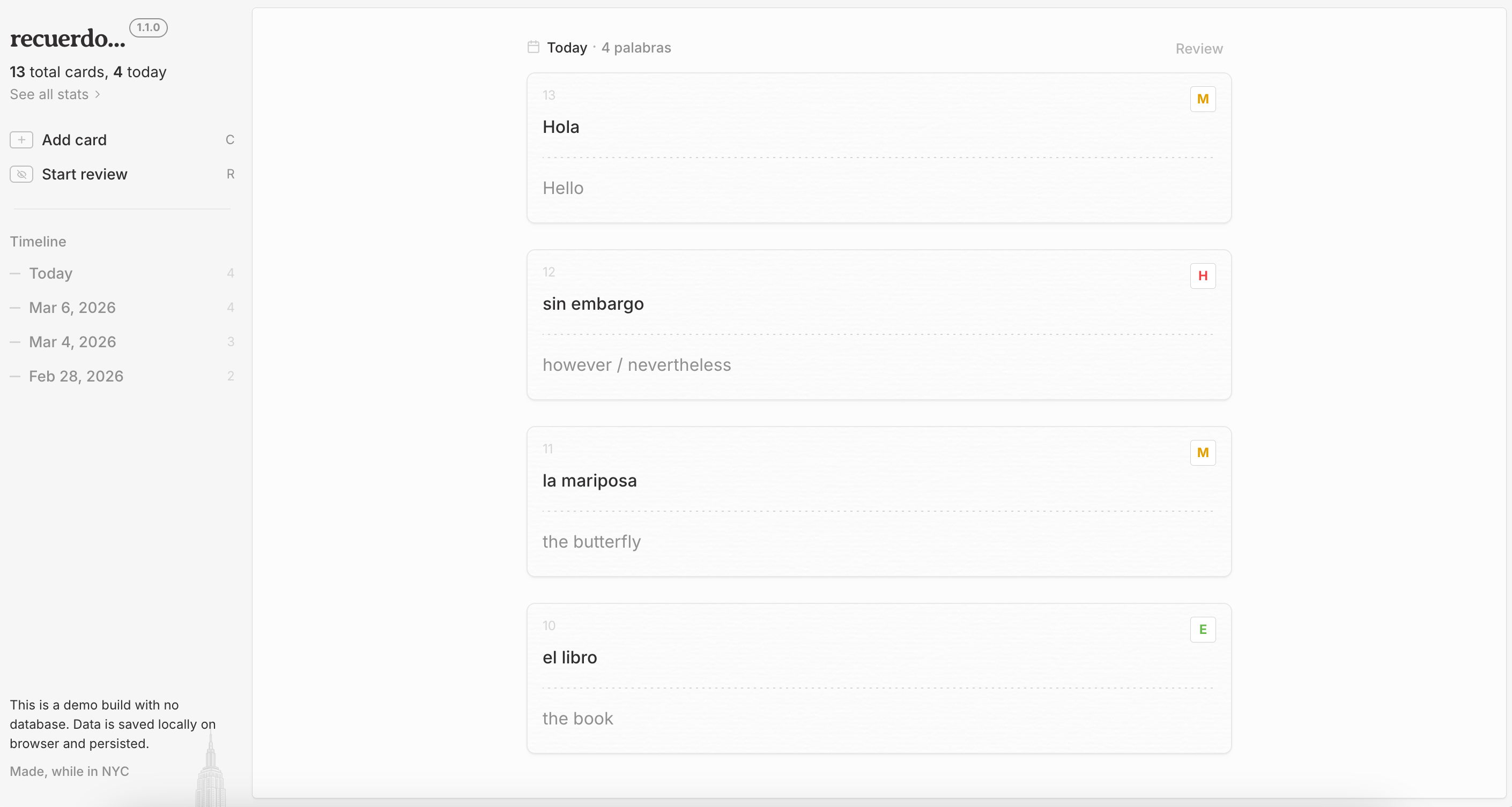Open the Mar 4, 2026 timeline entry
The image size is (1512, 807).
pos(73,342)
